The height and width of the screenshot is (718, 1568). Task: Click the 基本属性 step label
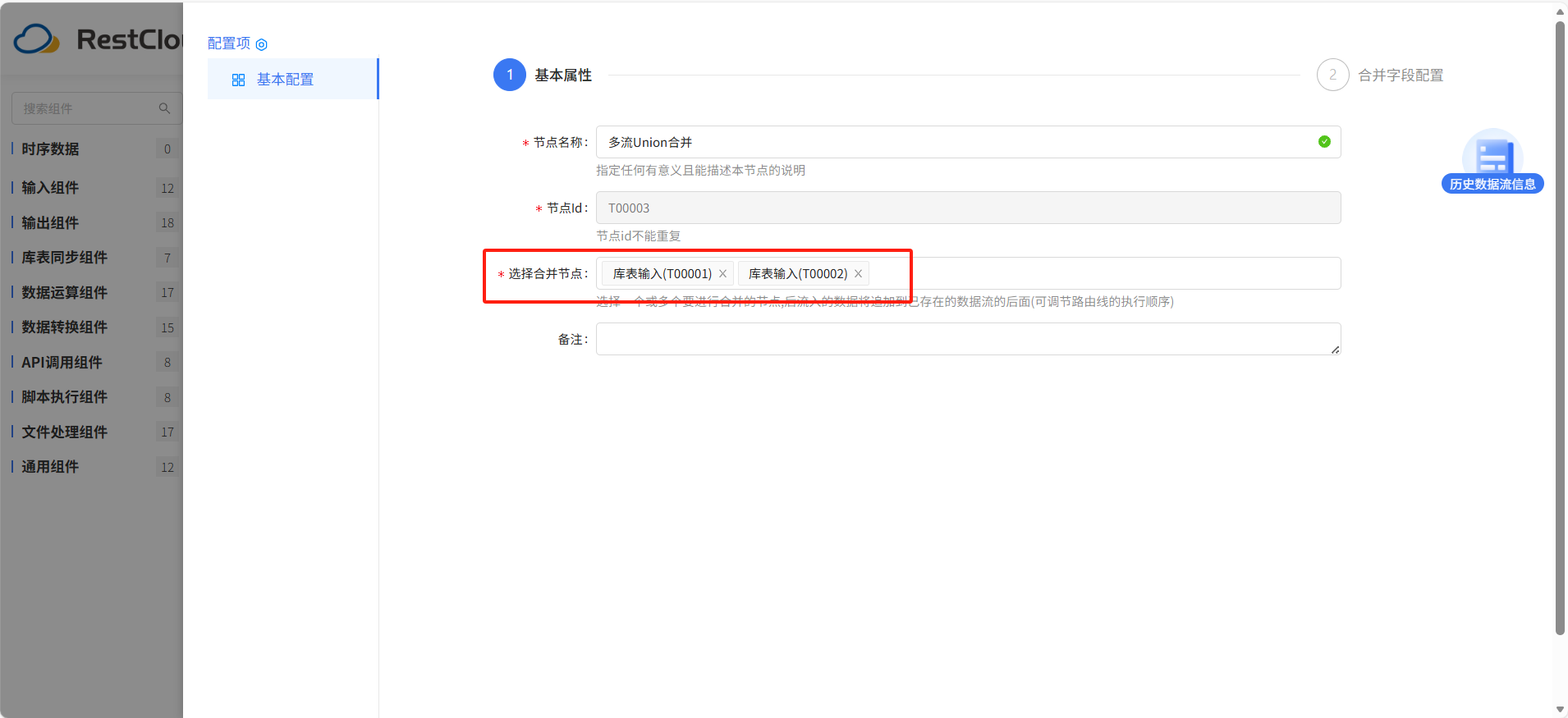(563, 75)
